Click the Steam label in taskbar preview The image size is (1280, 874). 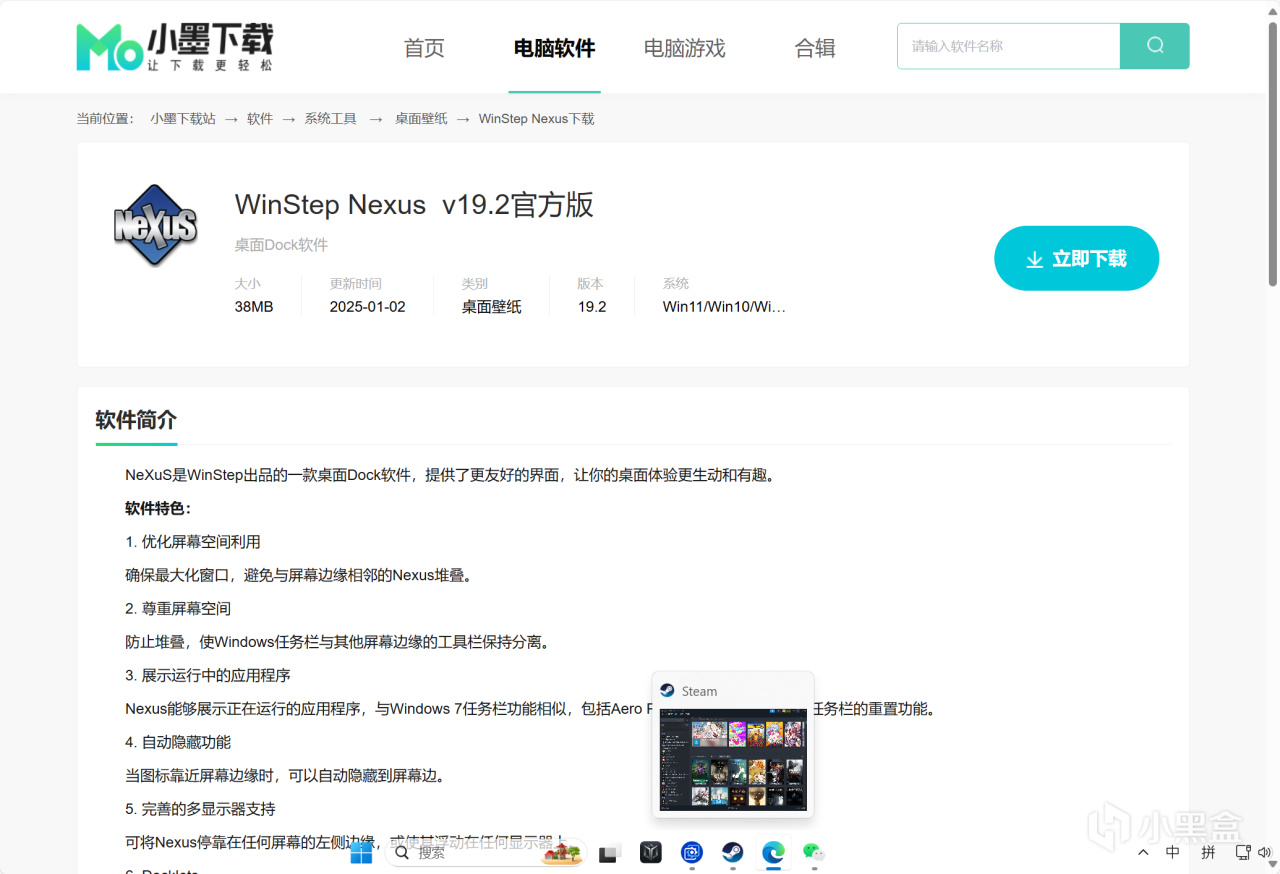tap(699, 691)
